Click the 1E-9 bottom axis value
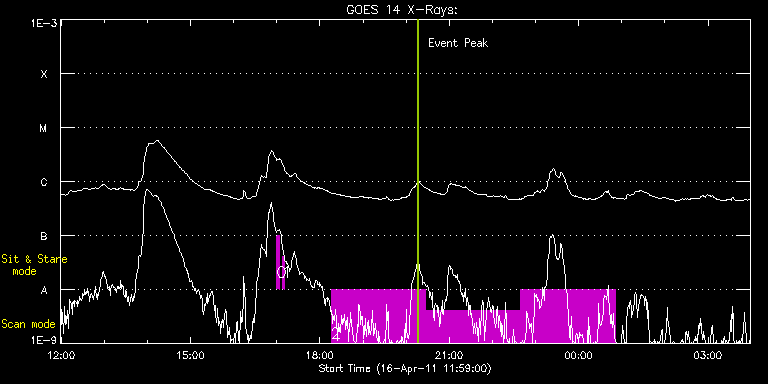768x384 pixels. 45,340
